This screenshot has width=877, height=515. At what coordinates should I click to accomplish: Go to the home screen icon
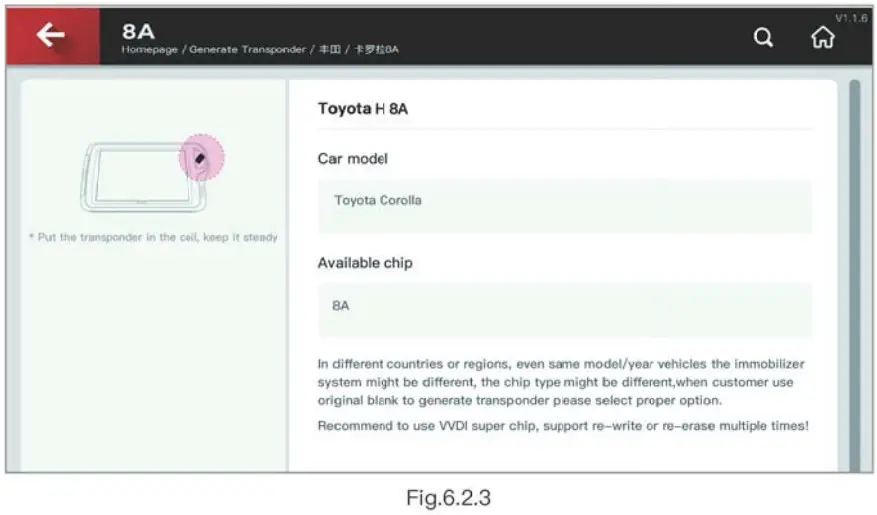tap(822, 38)
